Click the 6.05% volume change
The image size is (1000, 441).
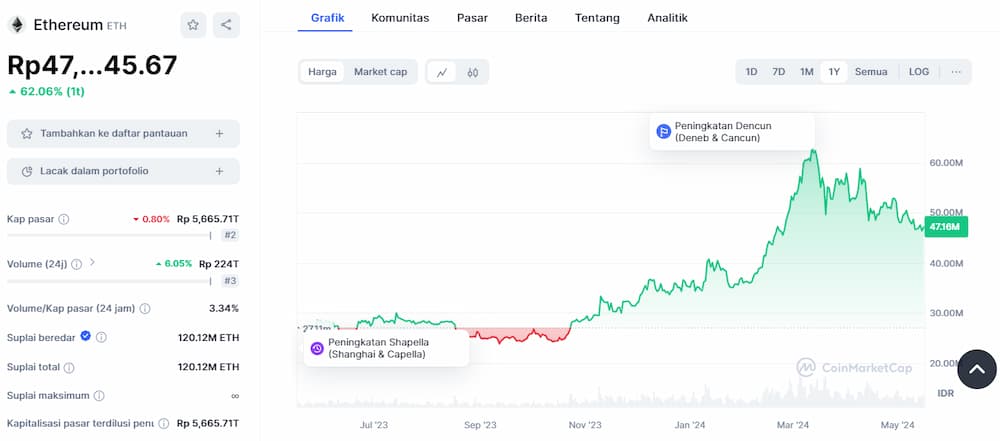pyautogui.click(x=173, y=264)
